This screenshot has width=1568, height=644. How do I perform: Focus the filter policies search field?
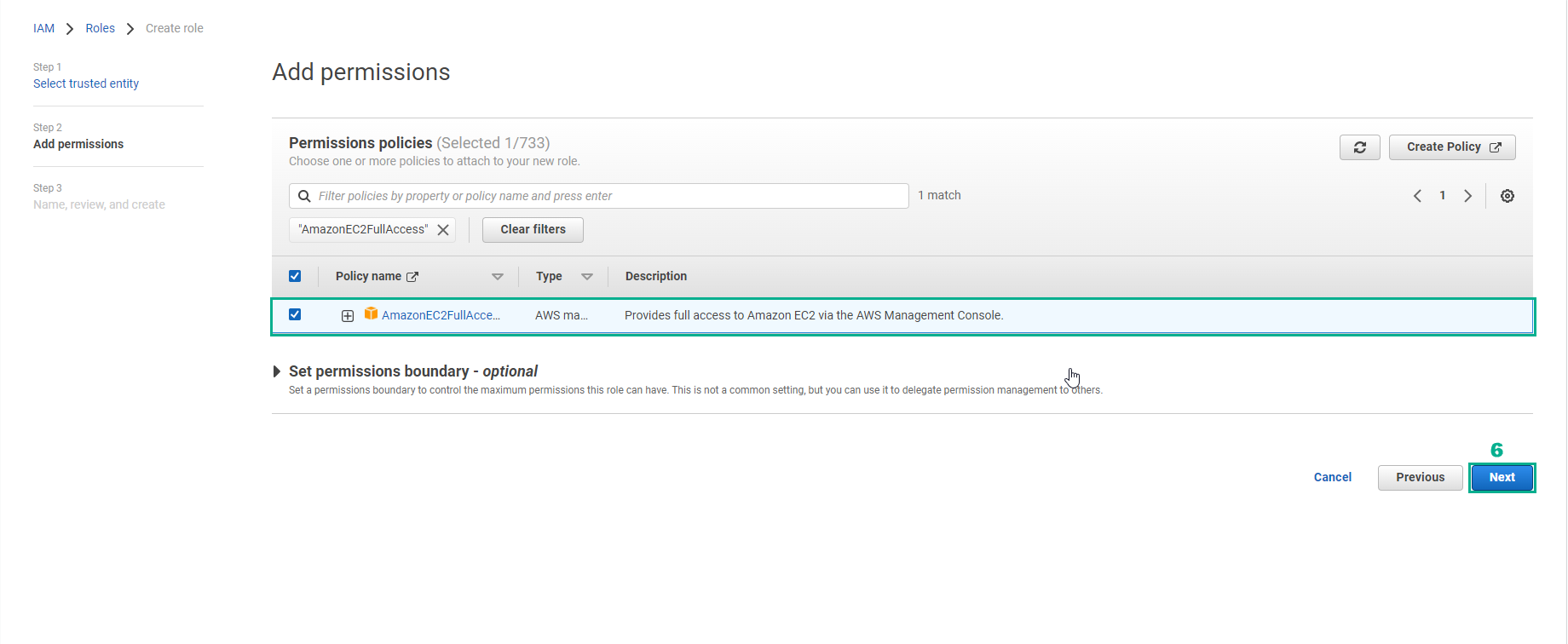coord(598,196)
